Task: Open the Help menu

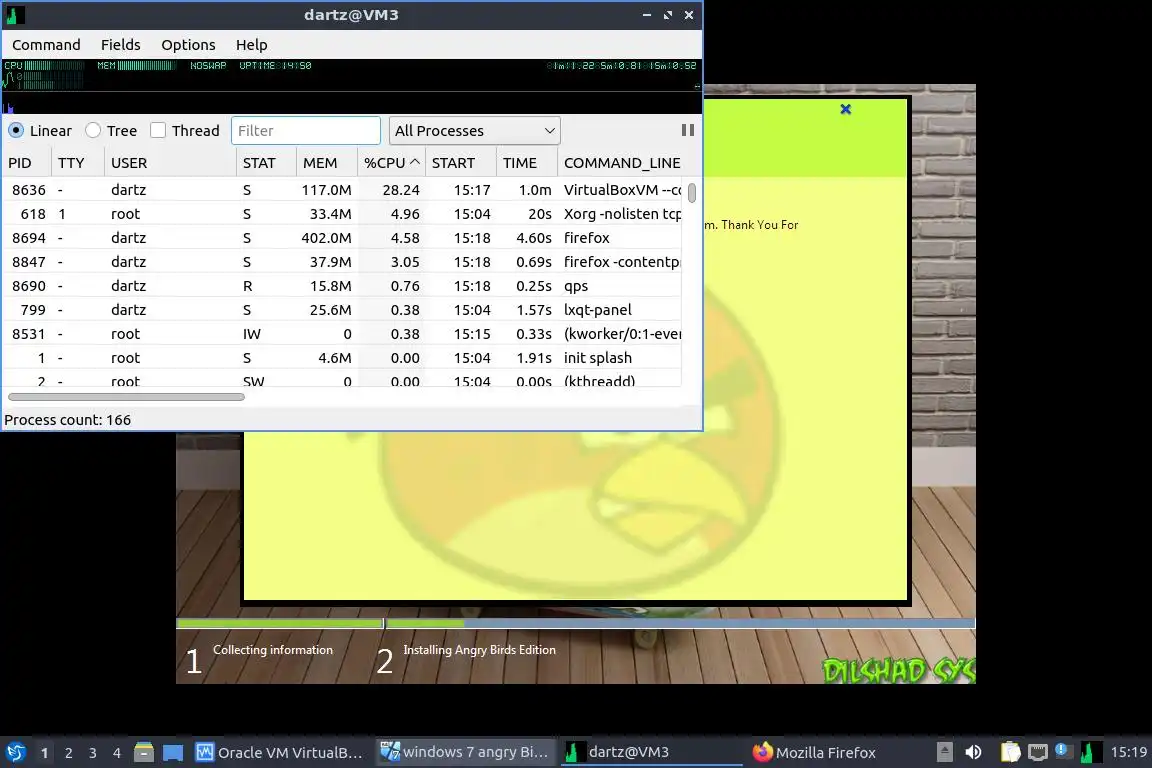Action: [x=251, y=45]
